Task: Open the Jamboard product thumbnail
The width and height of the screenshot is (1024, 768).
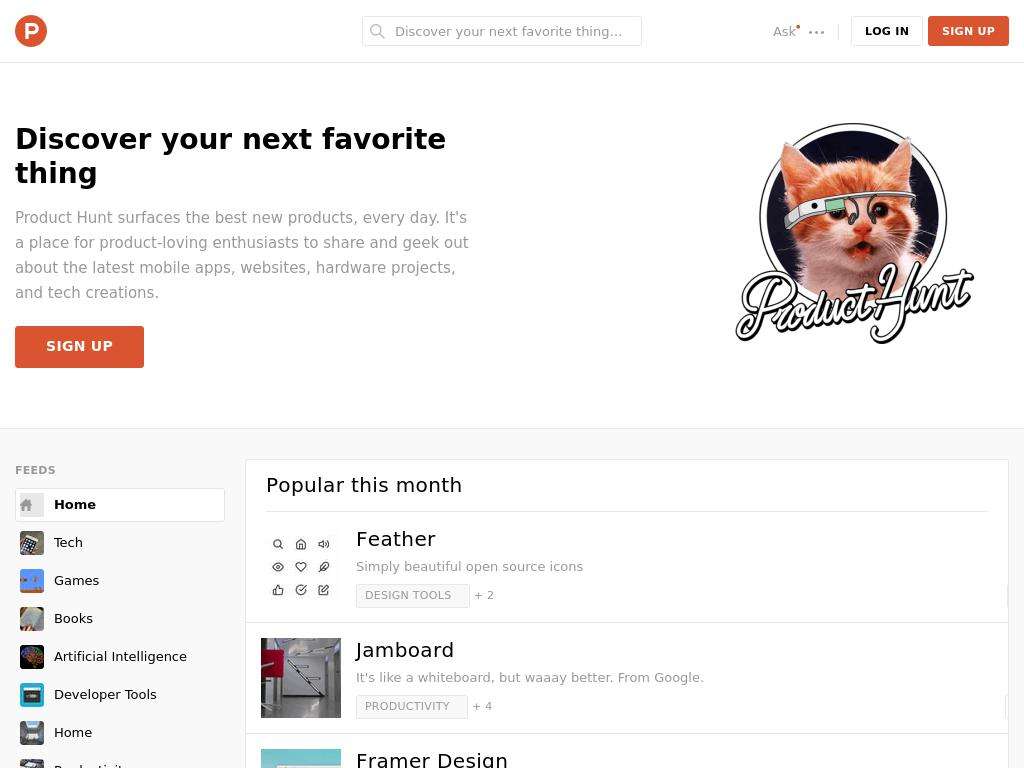Action: click(300, 678)
